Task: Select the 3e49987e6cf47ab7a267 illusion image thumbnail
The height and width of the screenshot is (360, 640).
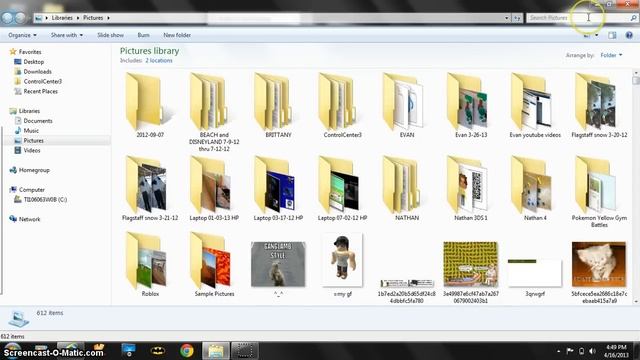Action: click(471, 264)
